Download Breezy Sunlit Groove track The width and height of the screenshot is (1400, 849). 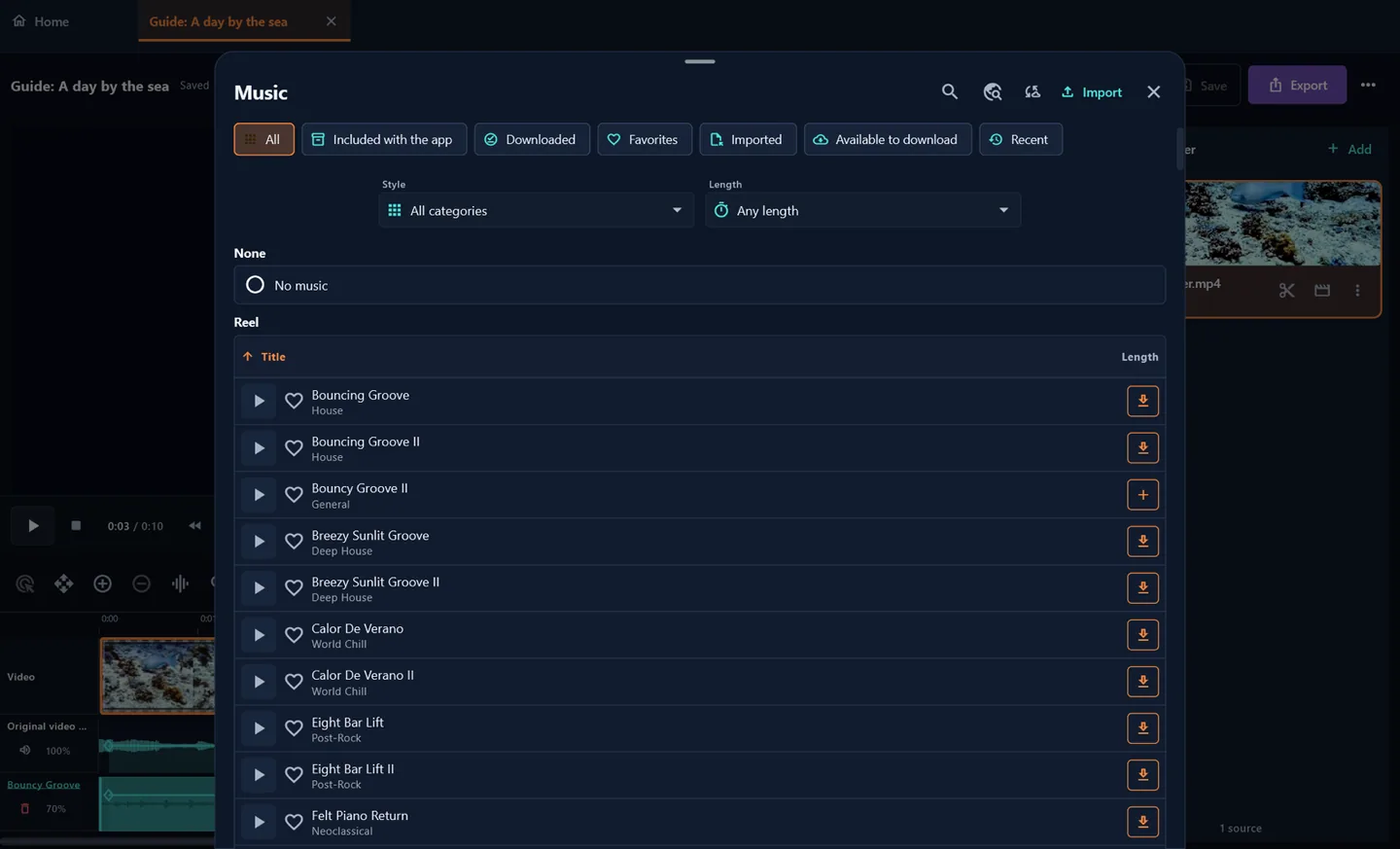tap(1142, 541)
